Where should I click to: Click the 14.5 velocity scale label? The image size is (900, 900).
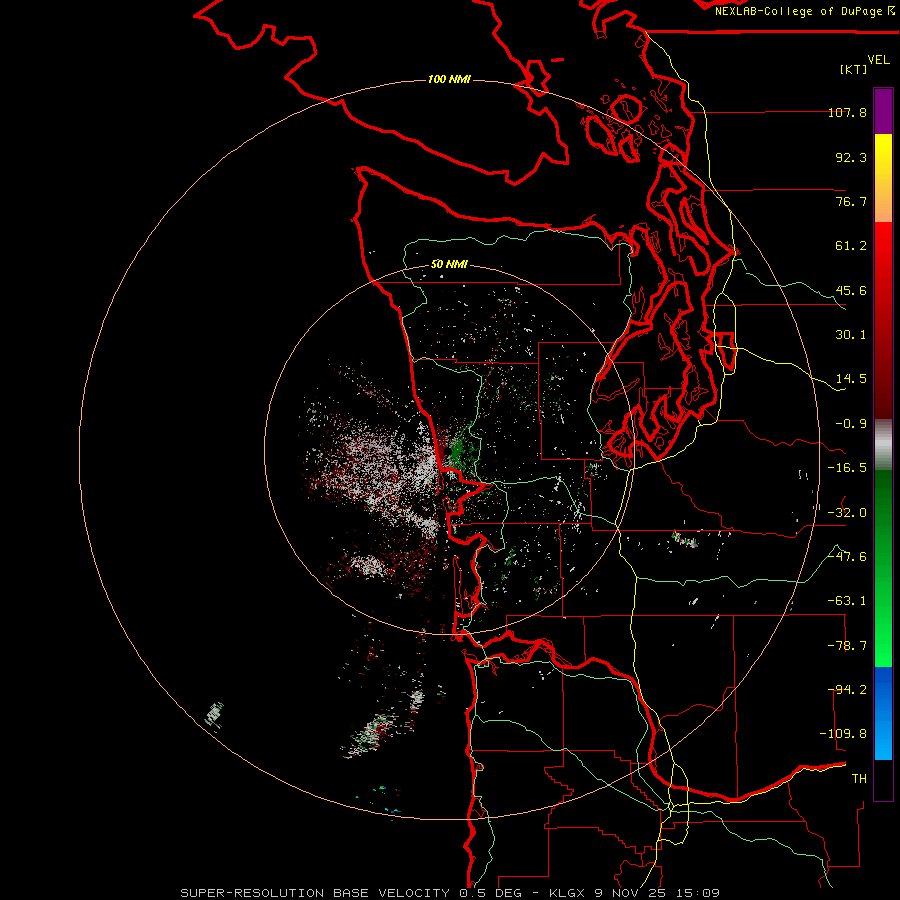851,379
